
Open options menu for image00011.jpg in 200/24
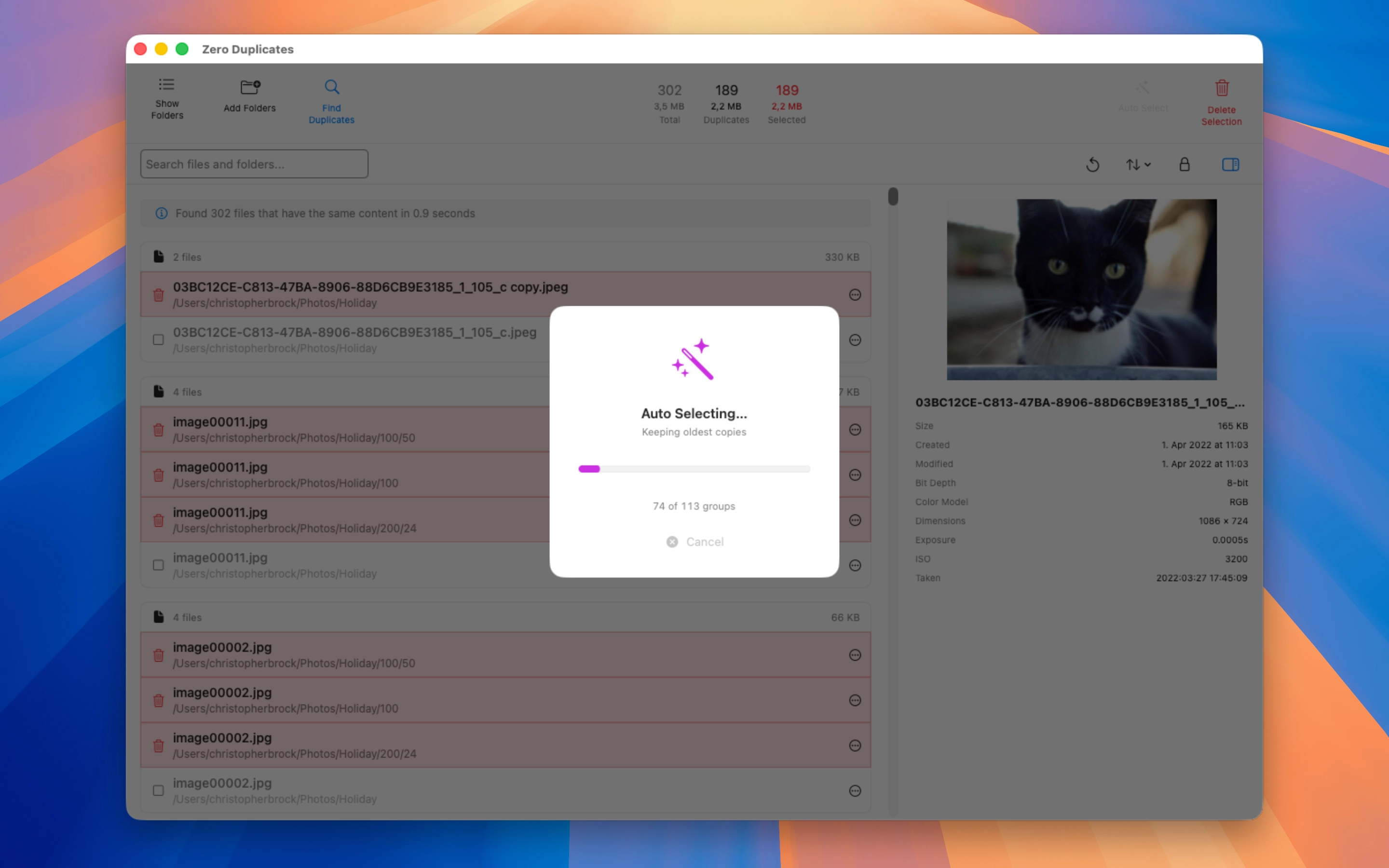tap(855, 519)
